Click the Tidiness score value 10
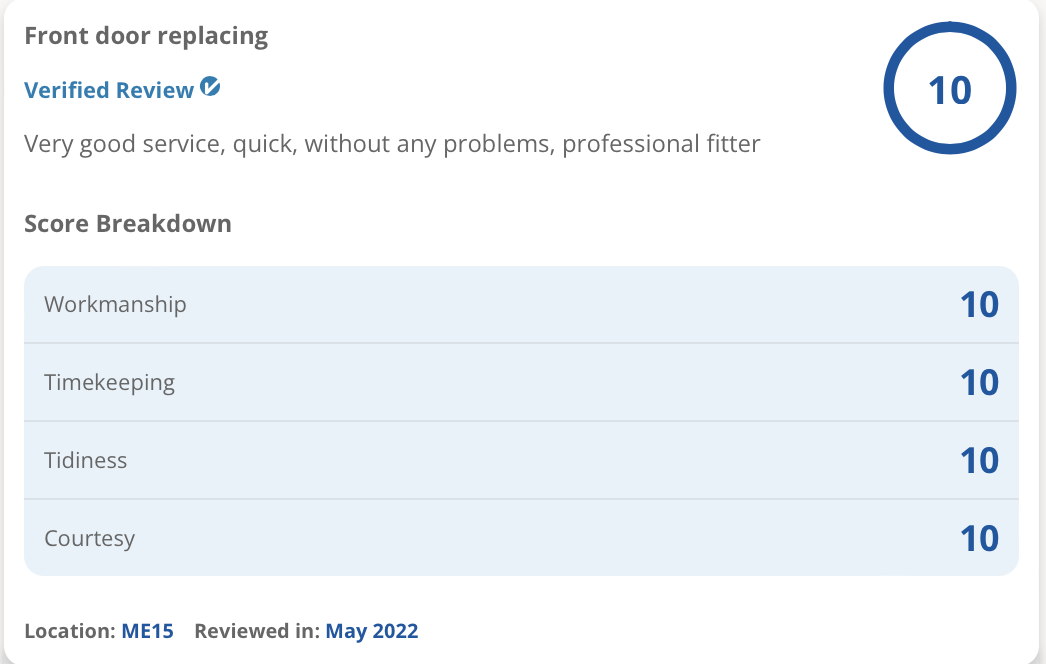 pos(979,461)
